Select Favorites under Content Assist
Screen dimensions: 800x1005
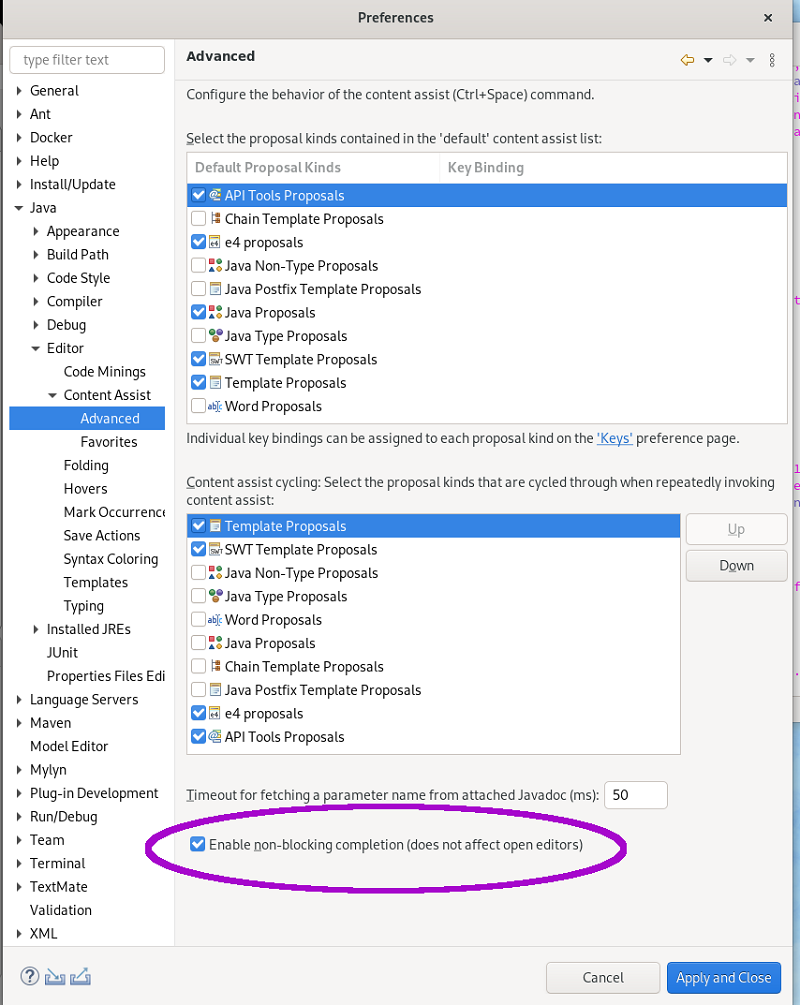[109, 442]
